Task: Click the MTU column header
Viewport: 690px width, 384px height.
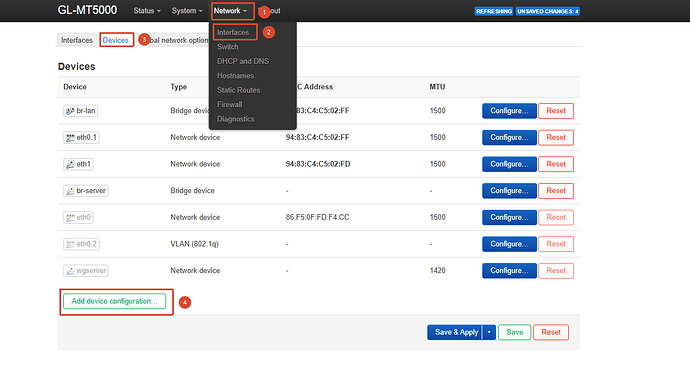Action: click(x=437, y=87)
